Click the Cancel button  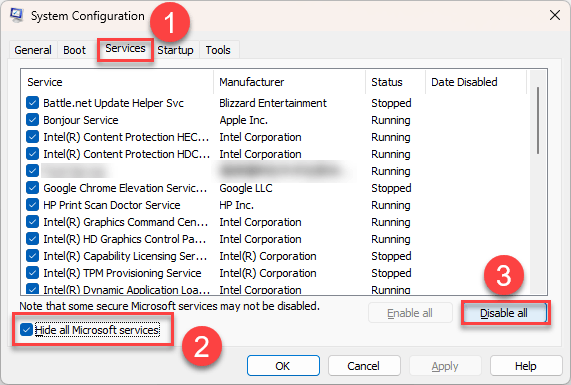(363, 366)
